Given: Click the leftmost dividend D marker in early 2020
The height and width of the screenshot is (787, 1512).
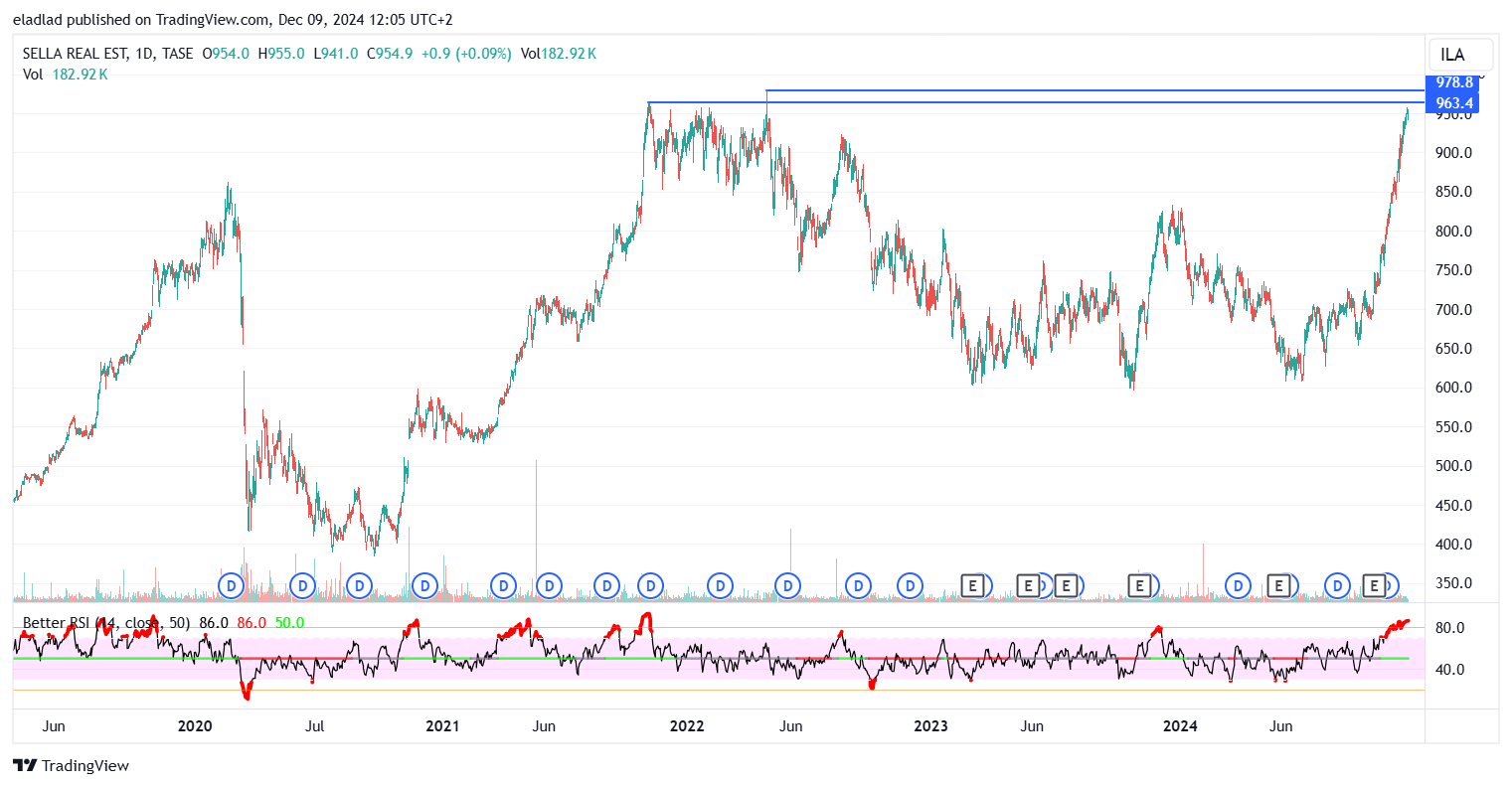Looking at the screenshot, I should (232, 585).
